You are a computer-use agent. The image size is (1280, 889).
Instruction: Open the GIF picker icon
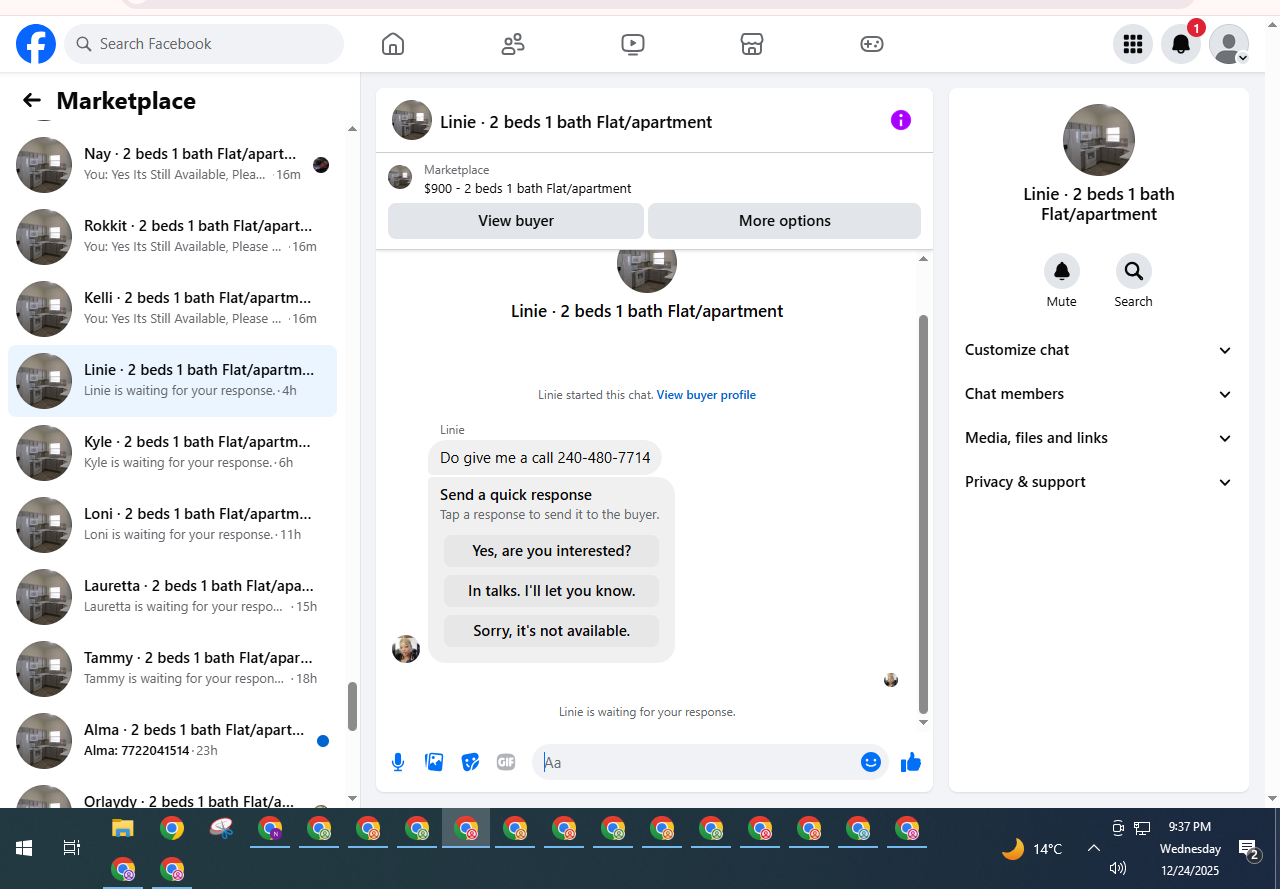click(x=506, y=762)
